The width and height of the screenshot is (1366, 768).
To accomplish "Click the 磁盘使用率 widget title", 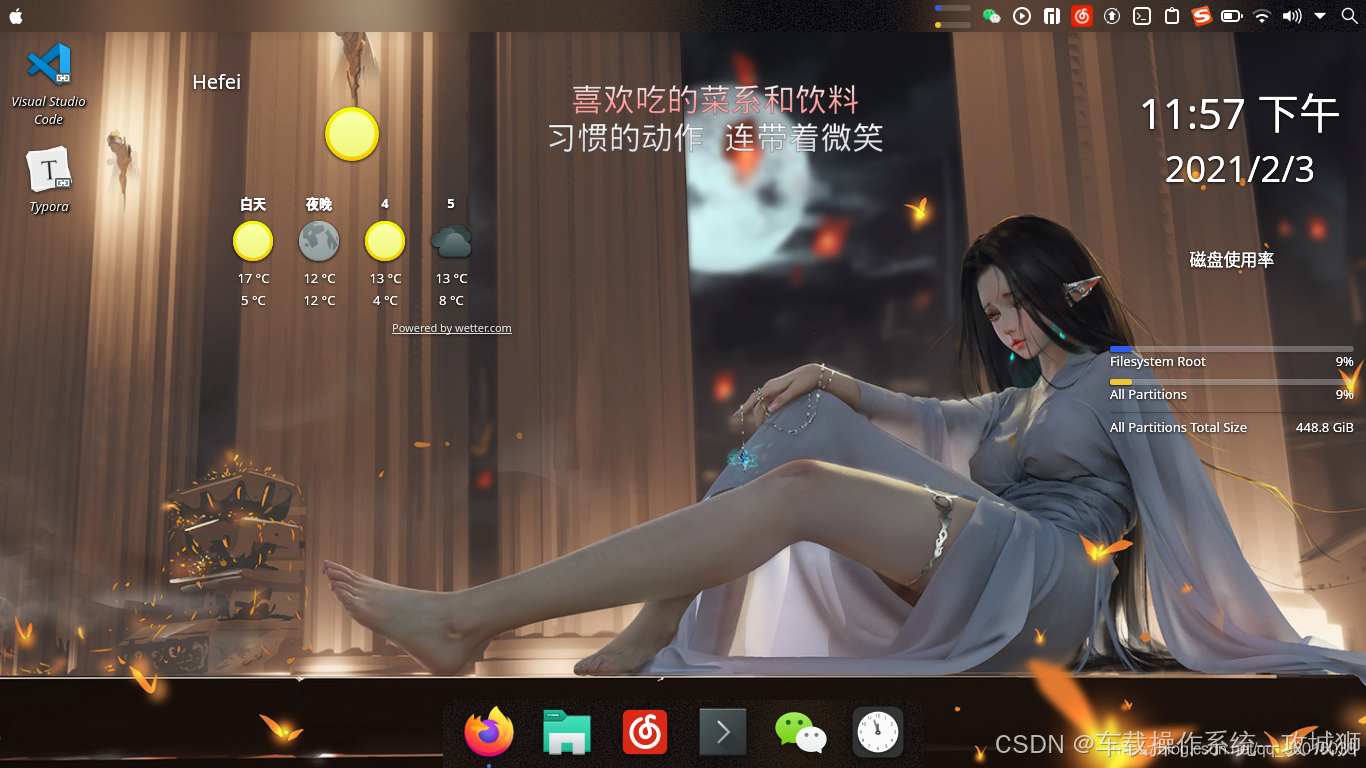I will [1232, 260].
